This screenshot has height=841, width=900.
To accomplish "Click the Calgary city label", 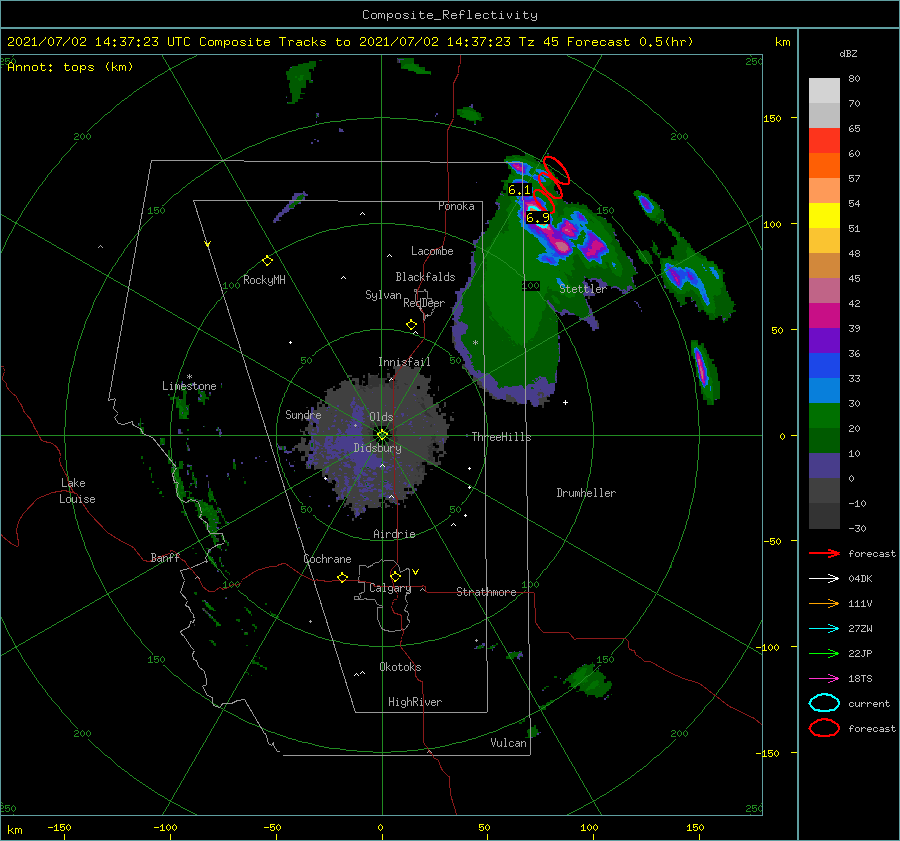I will [x=390, y=588].
